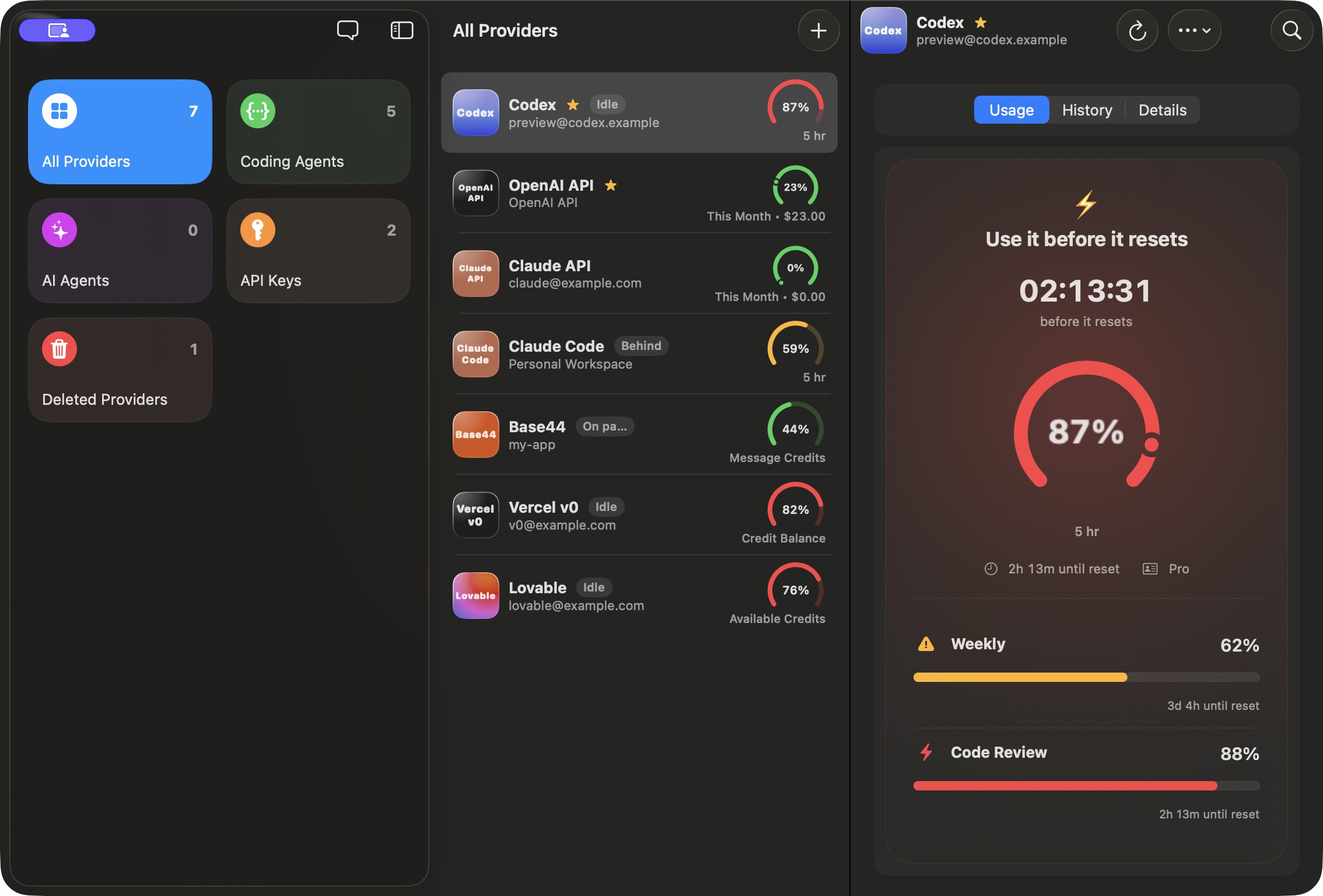This screenshot has height=896, width=1323.
Task: Click the Deleted Providers trash icon
Action: point(60,349)
